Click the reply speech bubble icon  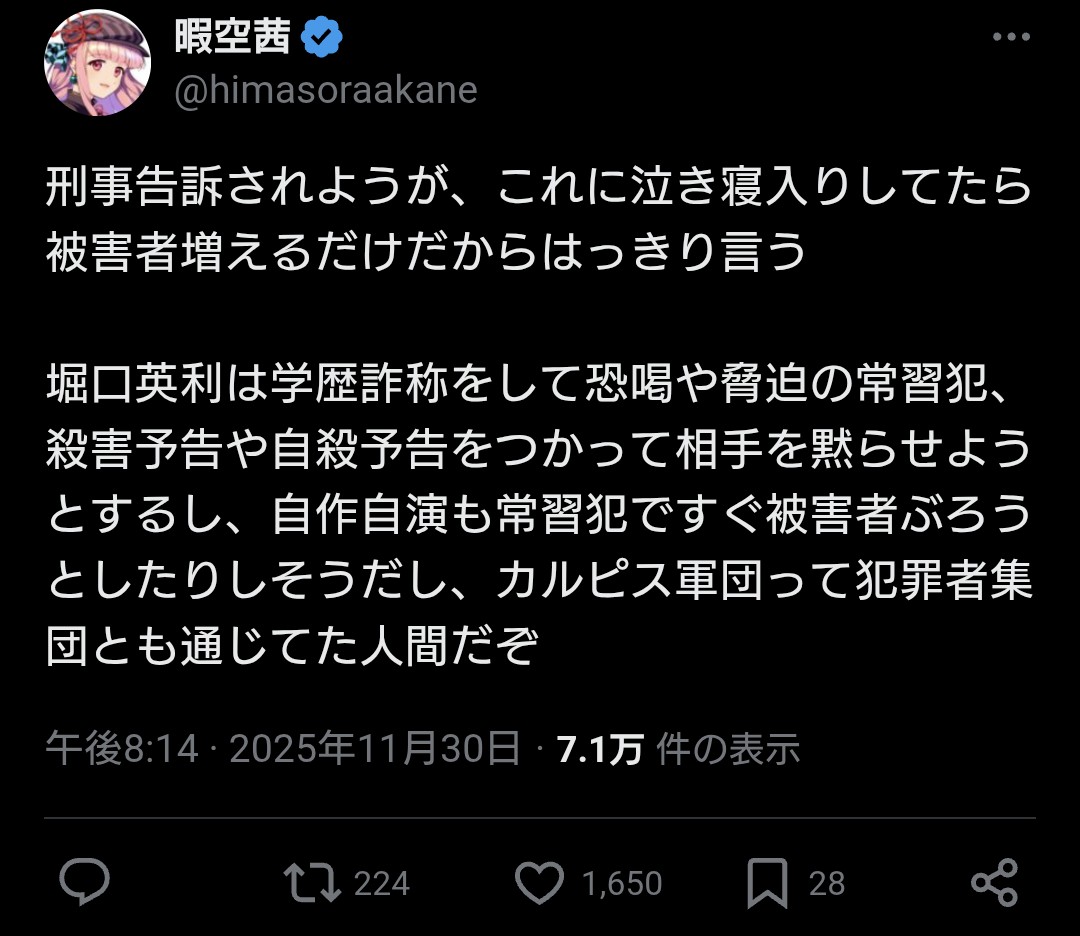pyautogui.click(x=84, y=883)
